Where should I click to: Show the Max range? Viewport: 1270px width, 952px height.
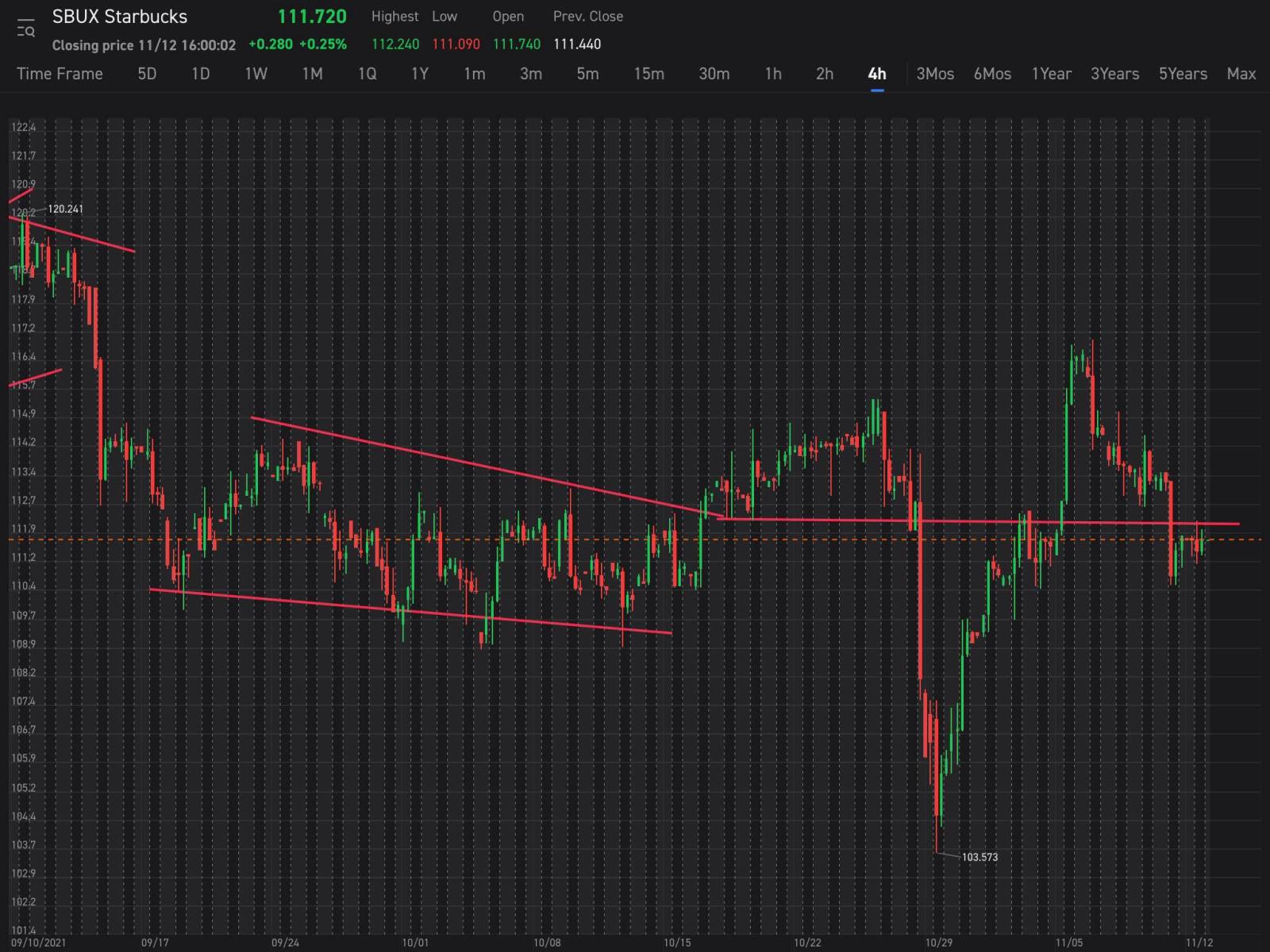pyautogui.click(x=1241, y=74)
